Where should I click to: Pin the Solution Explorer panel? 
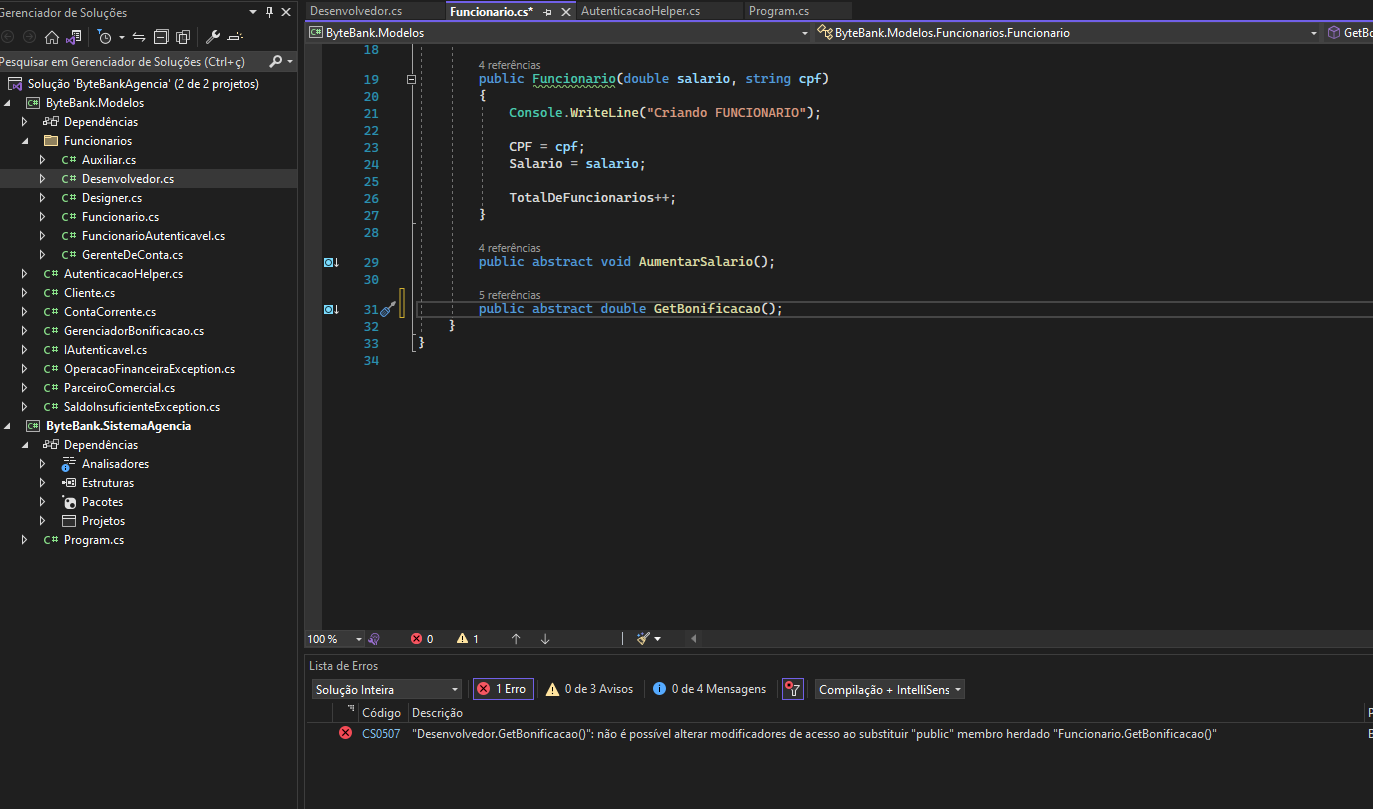(x=269, y=12)
